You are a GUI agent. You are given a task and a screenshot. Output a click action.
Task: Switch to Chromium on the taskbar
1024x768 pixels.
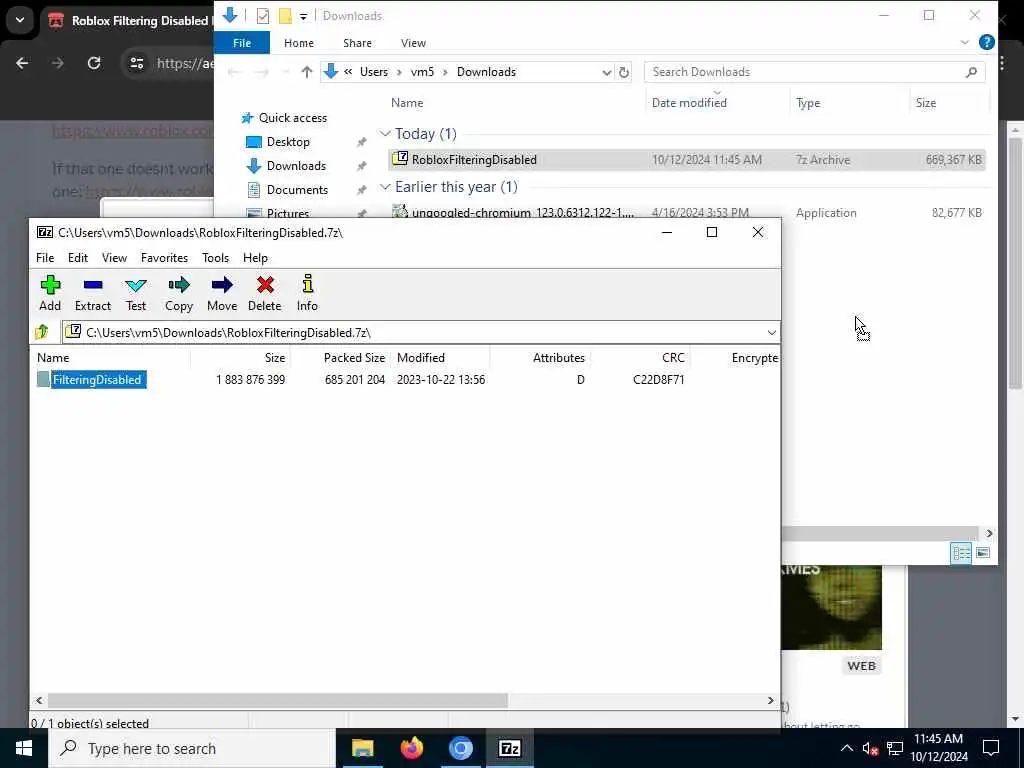point(460,748)
